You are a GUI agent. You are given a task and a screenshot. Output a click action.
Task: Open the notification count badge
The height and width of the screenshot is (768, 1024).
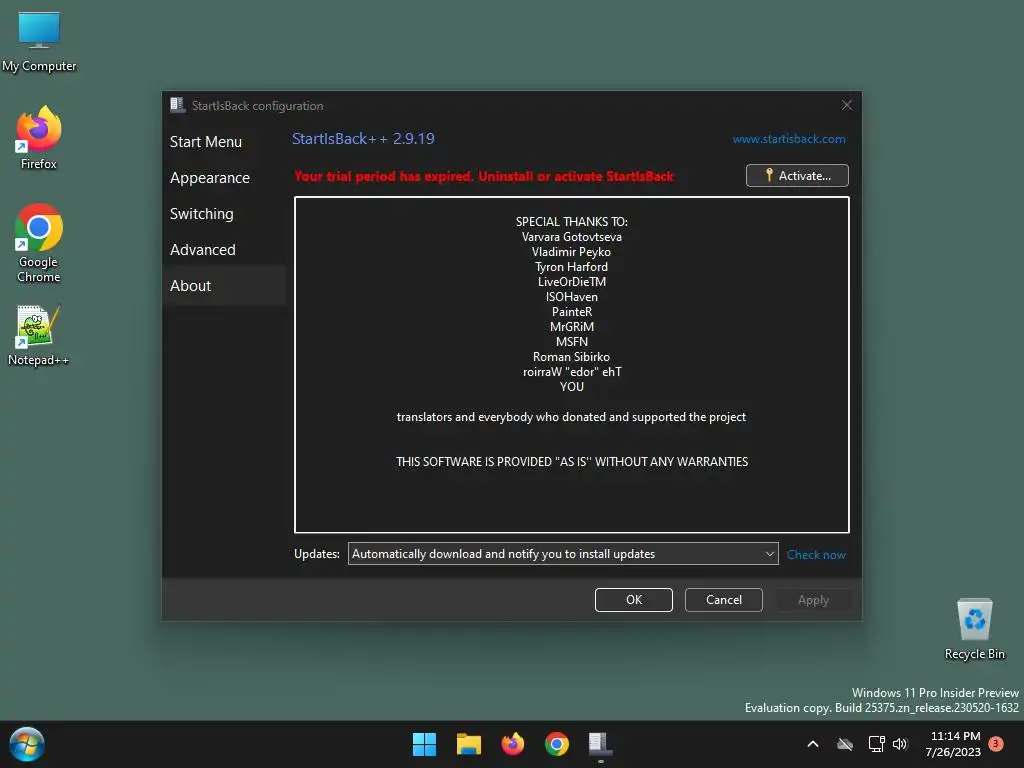point(996,744)
